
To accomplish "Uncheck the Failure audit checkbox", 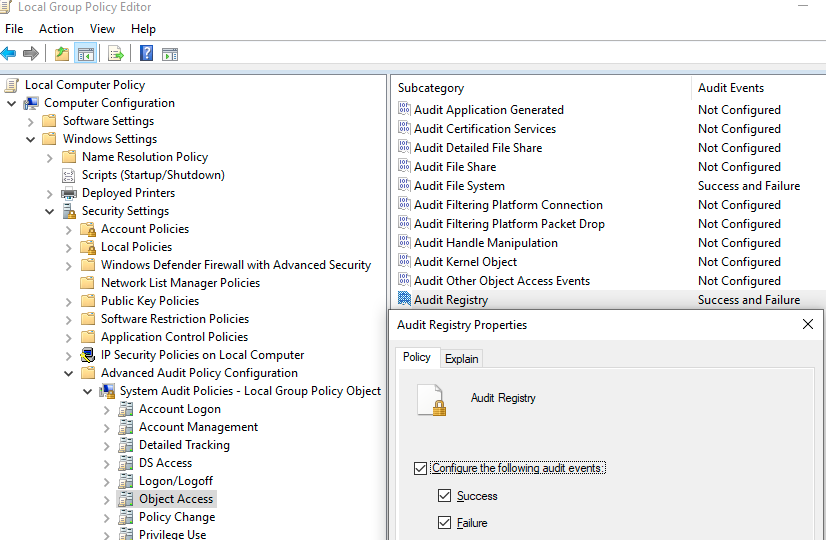I will [x=444, y=523].
